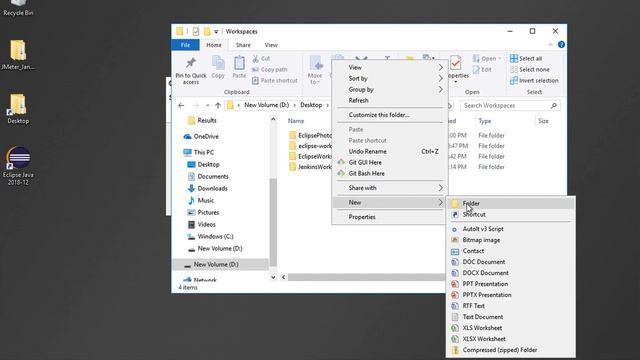The width and height of the screenshot is (640, 360).
Task: Expand the Share with context submenu
Action: (x=389, y=188)
